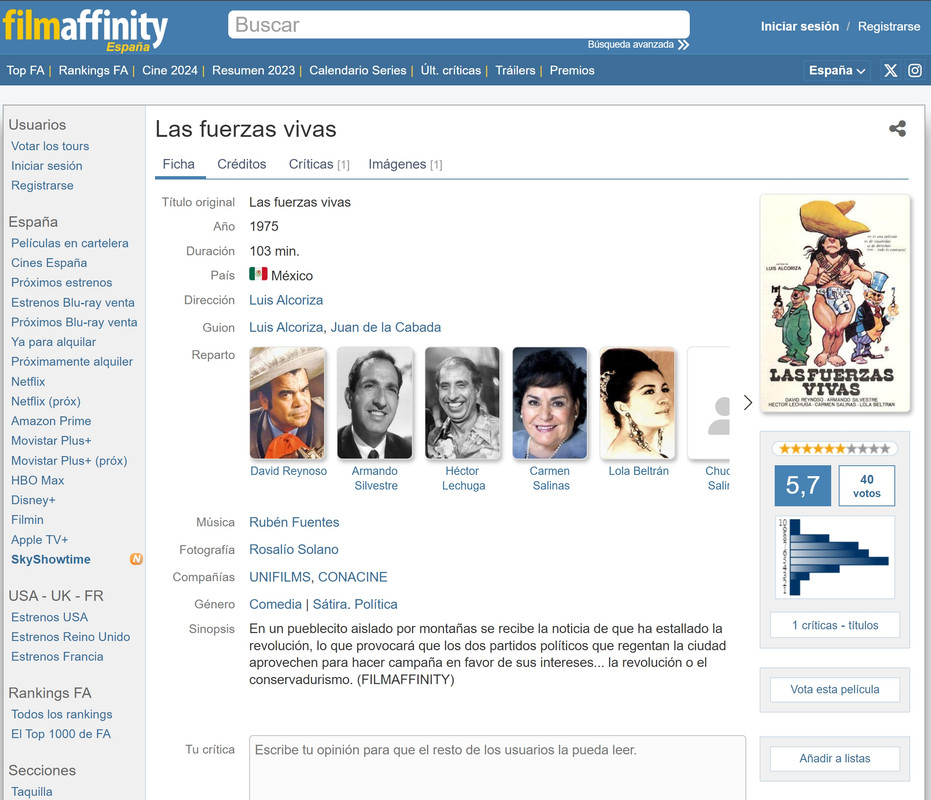This screenshot has height=800, width=931.
Task: Click the 1 críticas - títulos button
Action: [834, 625]
